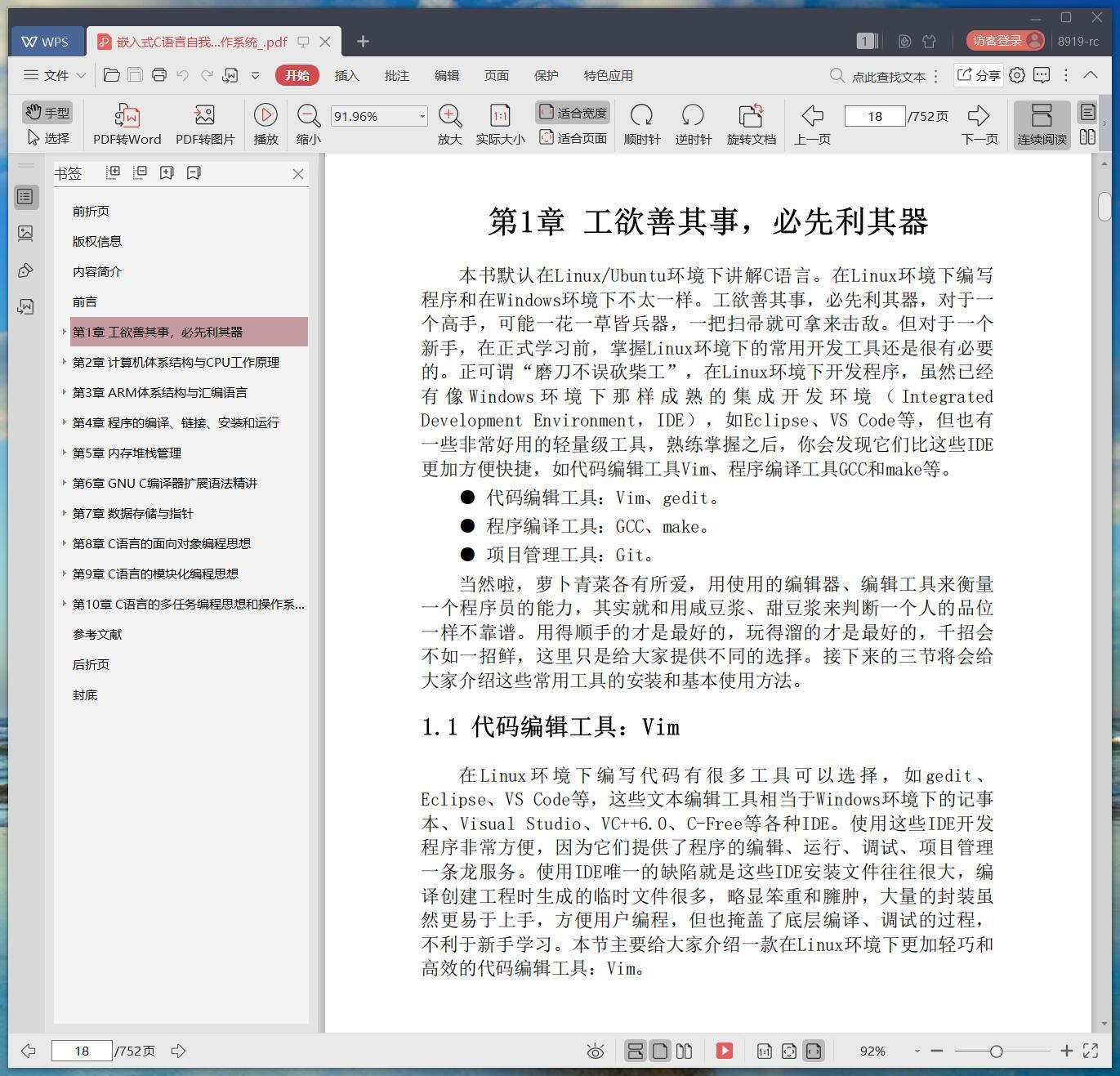Click the PDF转图片 conversion icon

(204, 115)
